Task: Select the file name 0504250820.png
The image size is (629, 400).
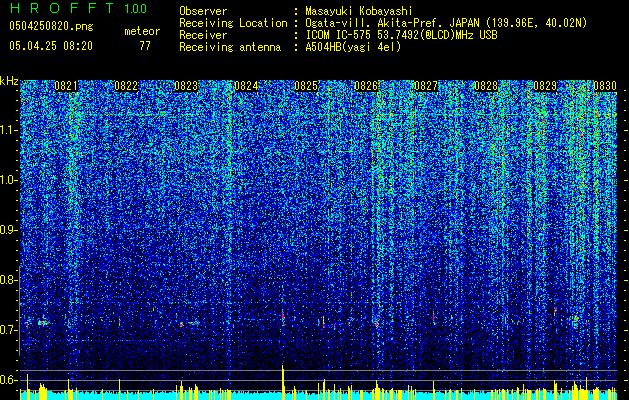Action: pyautogui.click(x=51, y=26)
